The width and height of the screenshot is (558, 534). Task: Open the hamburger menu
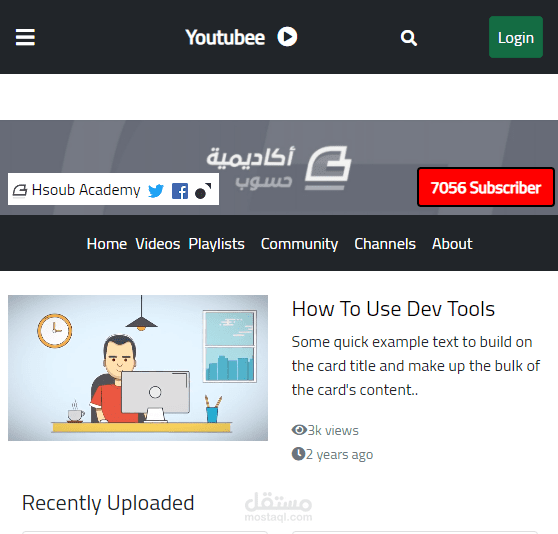click(25, 37)
